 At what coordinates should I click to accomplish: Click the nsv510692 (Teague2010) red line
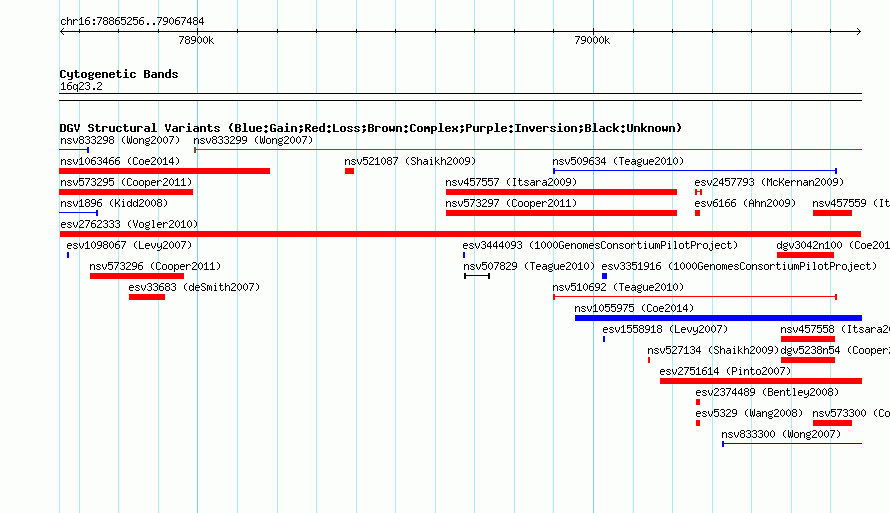[695, 297]
